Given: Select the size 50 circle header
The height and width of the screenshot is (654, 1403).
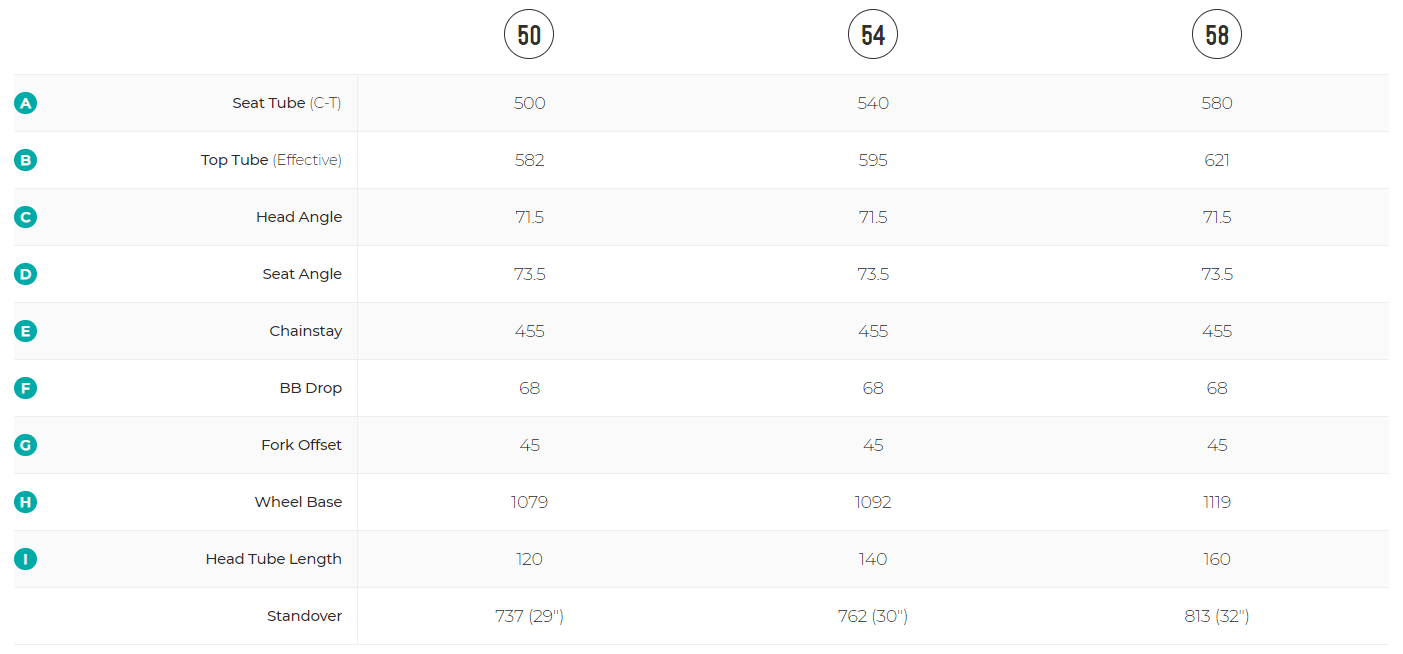Looking at the screenshot, I should 529,36.
